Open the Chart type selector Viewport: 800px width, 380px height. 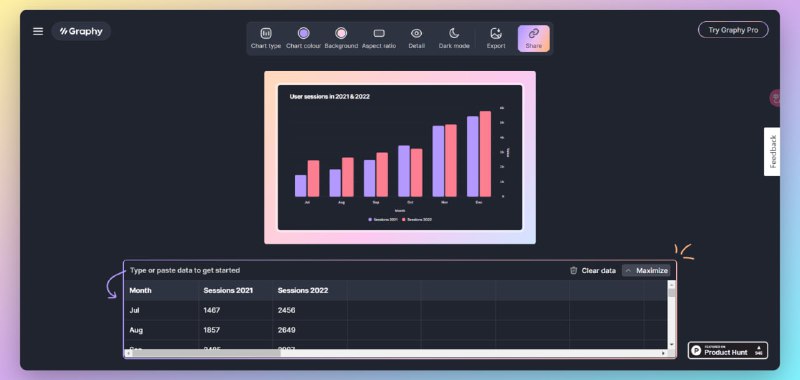click(x=266, y=38)
